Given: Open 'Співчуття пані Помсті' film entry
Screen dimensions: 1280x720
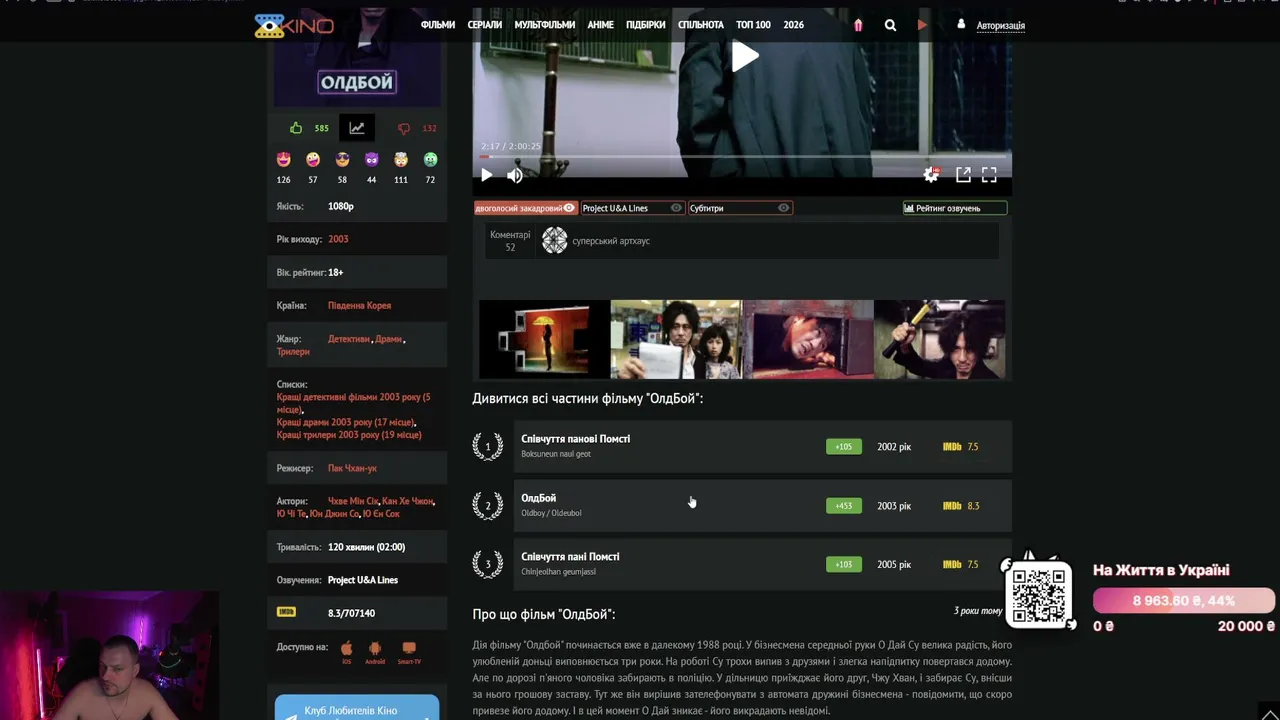Looking at the screenshot, I should point(742,564).
